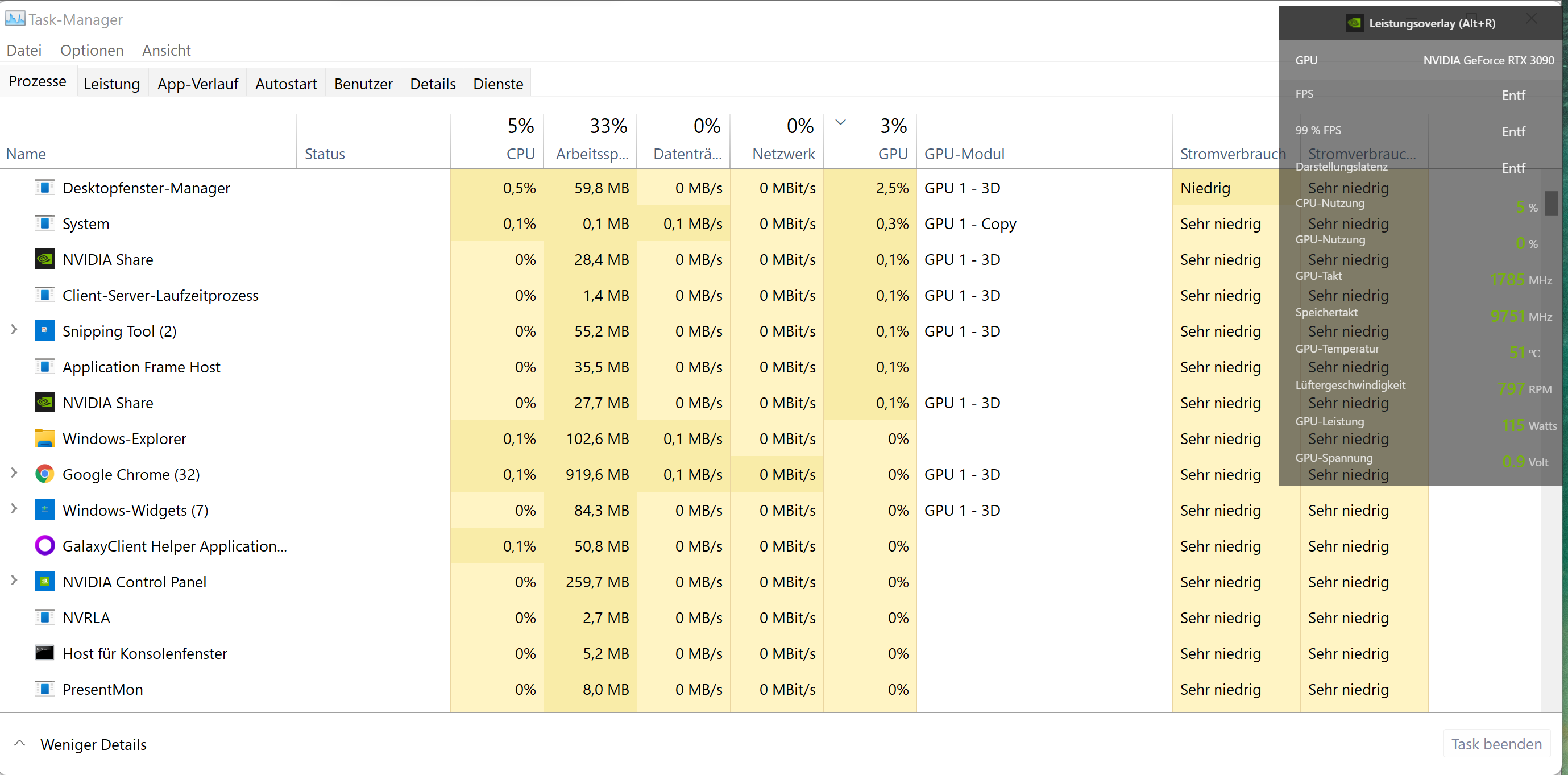Screen dimensions: 1568x775
Task: Expand the Google Chrome process group
Action: pos(14,473)
